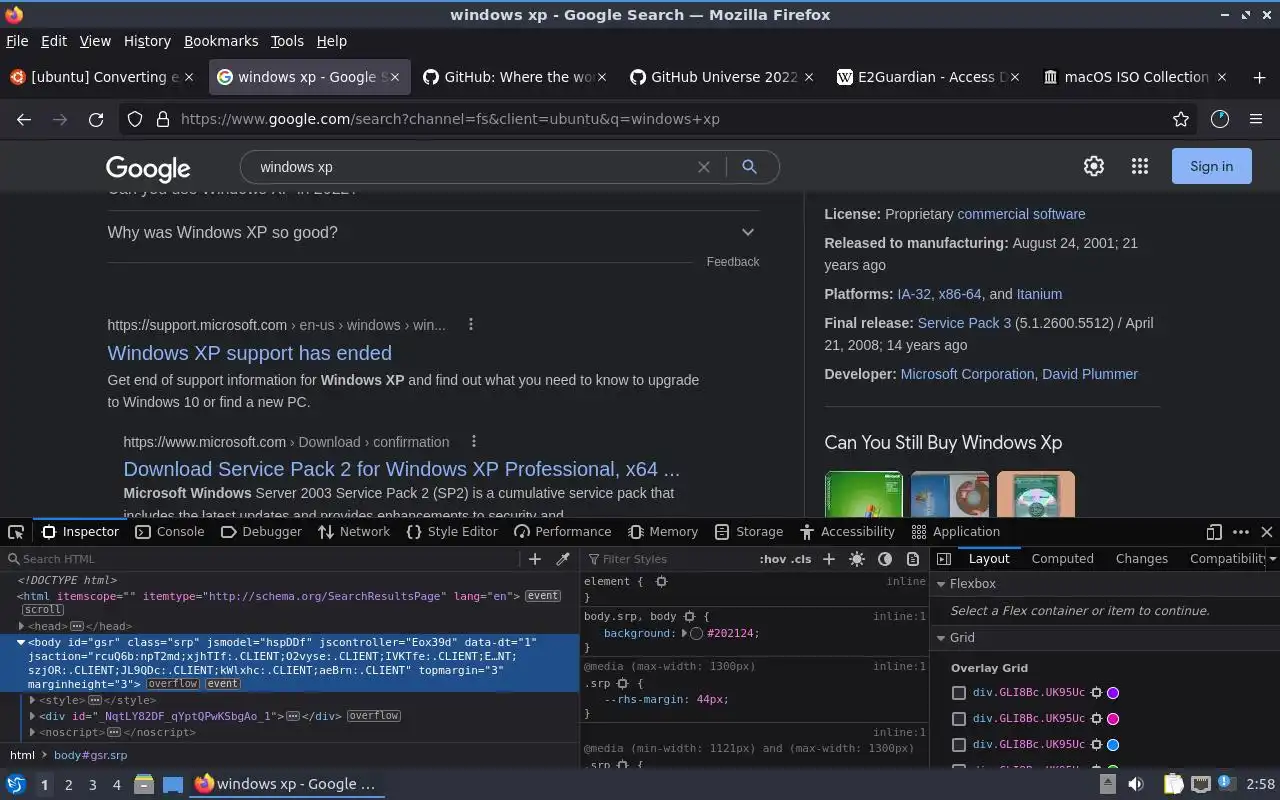Expand the head node in markup tree
Viewport: 1280px width, 800px height.
tap(21, 626)
